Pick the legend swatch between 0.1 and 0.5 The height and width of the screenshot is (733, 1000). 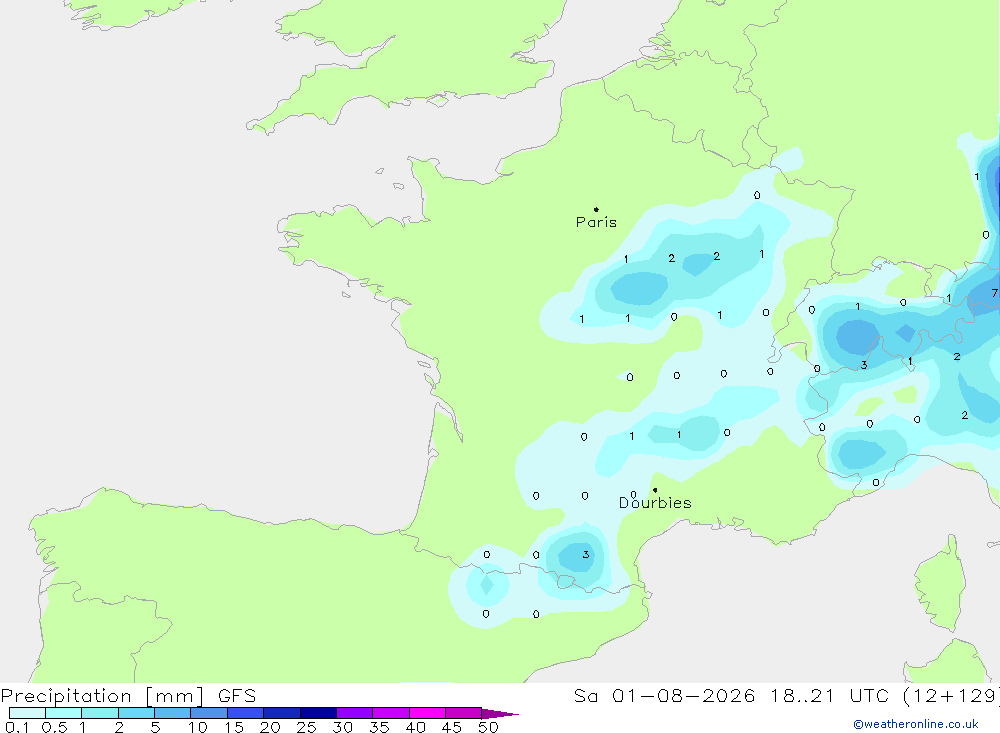(27, 713)
